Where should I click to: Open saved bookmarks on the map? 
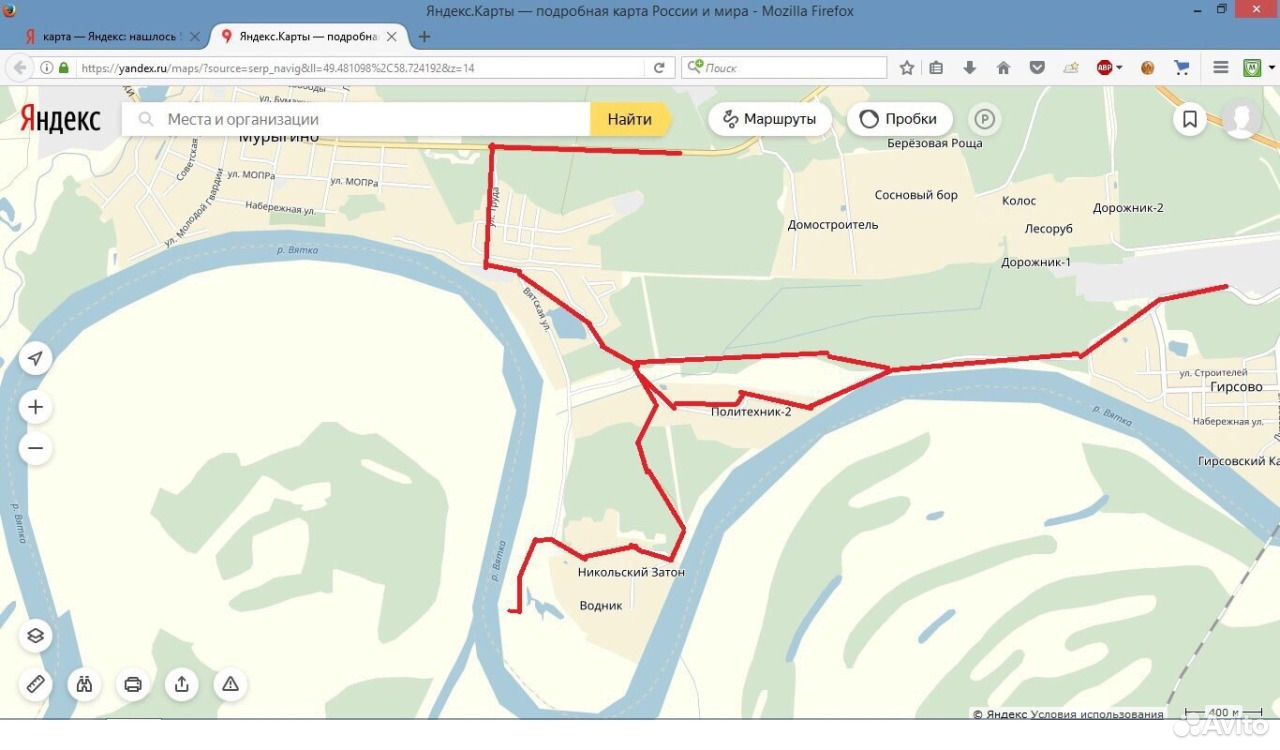(1190, 119)
